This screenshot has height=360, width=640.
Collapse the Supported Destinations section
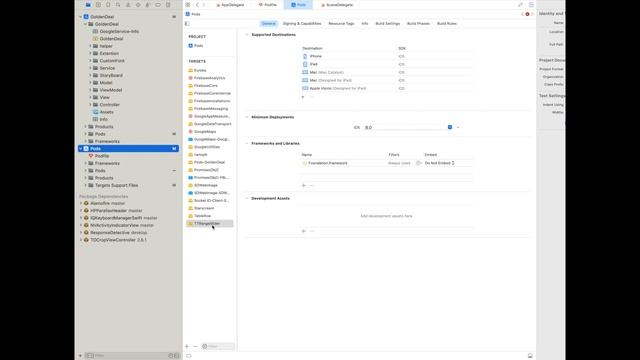247,35
